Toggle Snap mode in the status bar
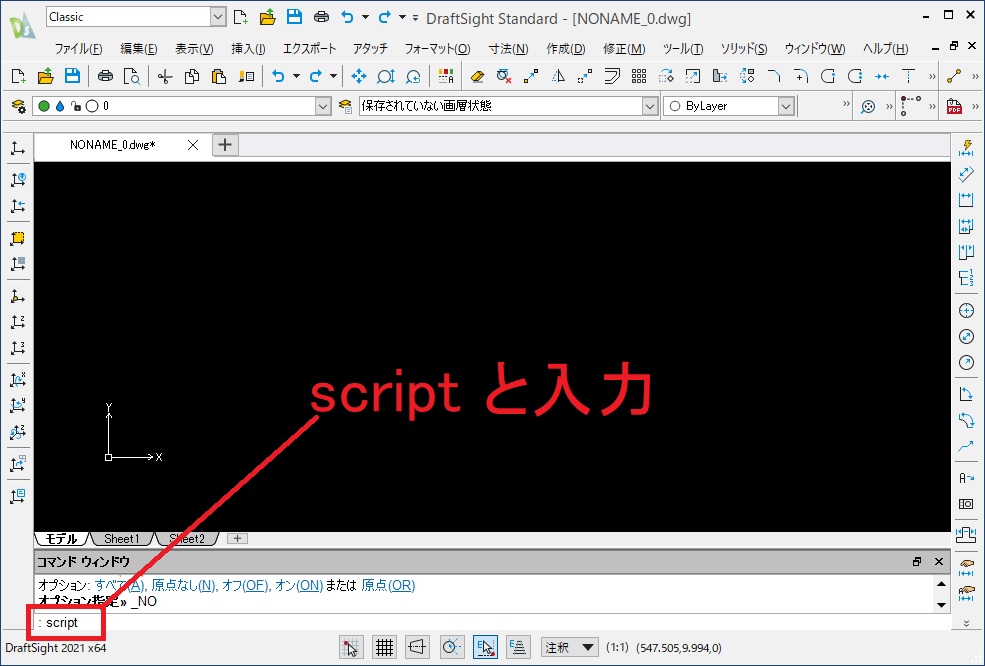Viewport: 985px width, 666px height. (x=351, y=647)
